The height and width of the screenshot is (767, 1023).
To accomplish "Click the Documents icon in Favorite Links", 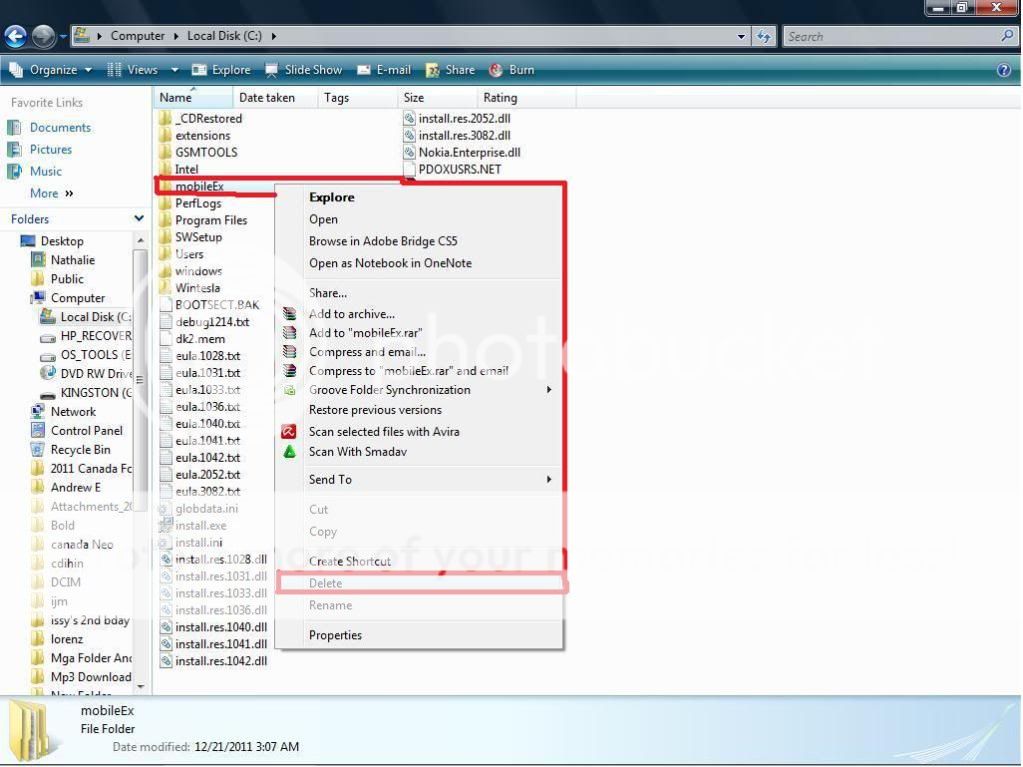I will pos(14,128).
